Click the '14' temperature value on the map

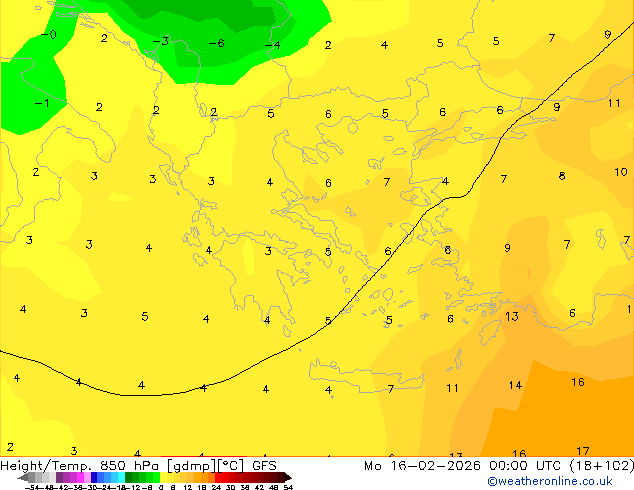(515, 385)
